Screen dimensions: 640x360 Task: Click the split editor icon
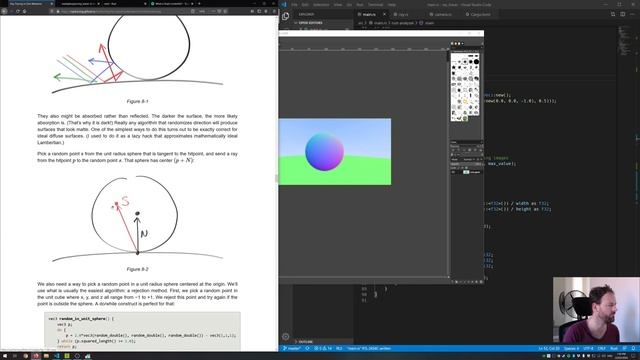point(622,14)
